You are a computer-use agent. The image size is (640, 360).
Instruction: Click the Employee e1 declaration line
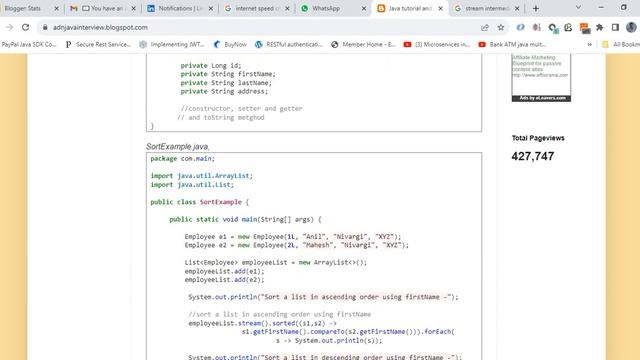point(293,237)
